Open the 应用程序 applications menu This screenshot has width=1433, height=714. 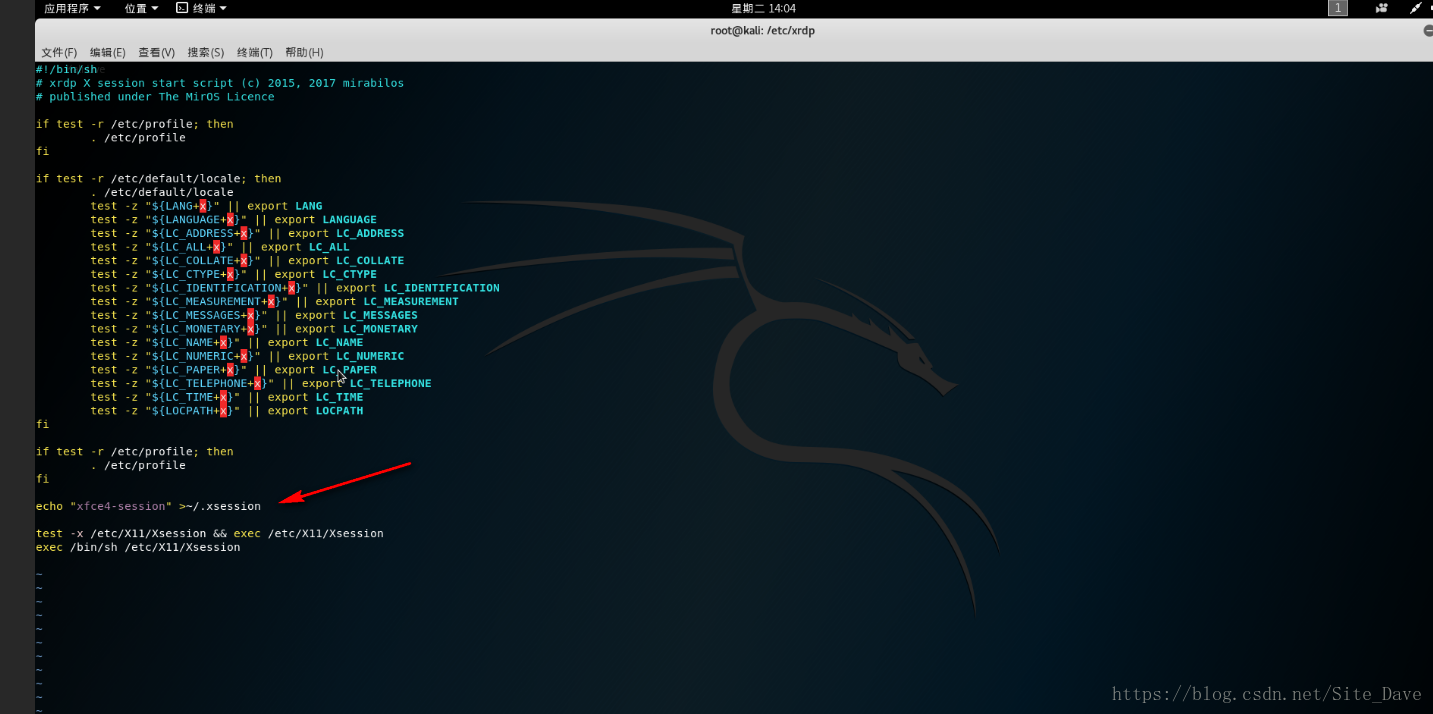(x=72, y=8)
